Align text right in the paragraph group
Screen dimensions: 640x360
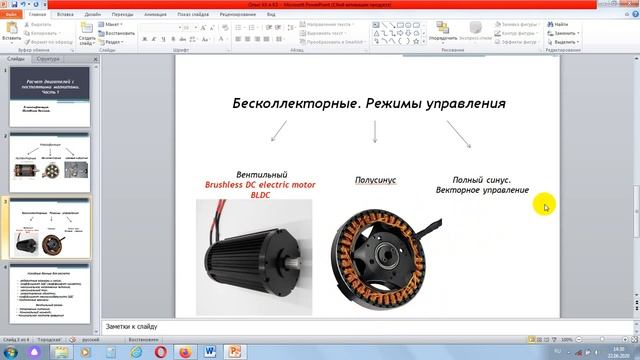tap(257, 39)
